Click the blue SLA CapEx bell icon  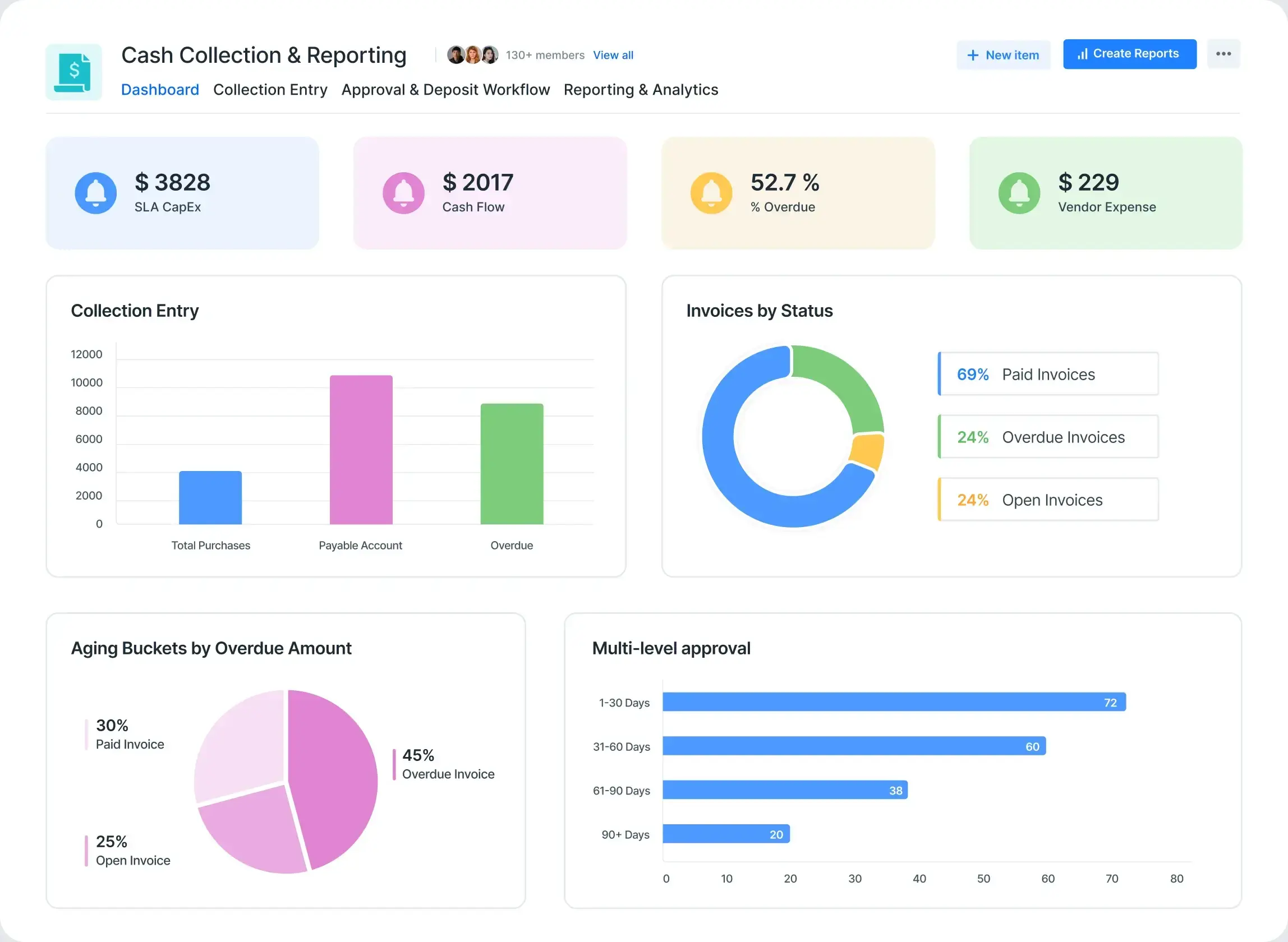(x=96, y=193)
